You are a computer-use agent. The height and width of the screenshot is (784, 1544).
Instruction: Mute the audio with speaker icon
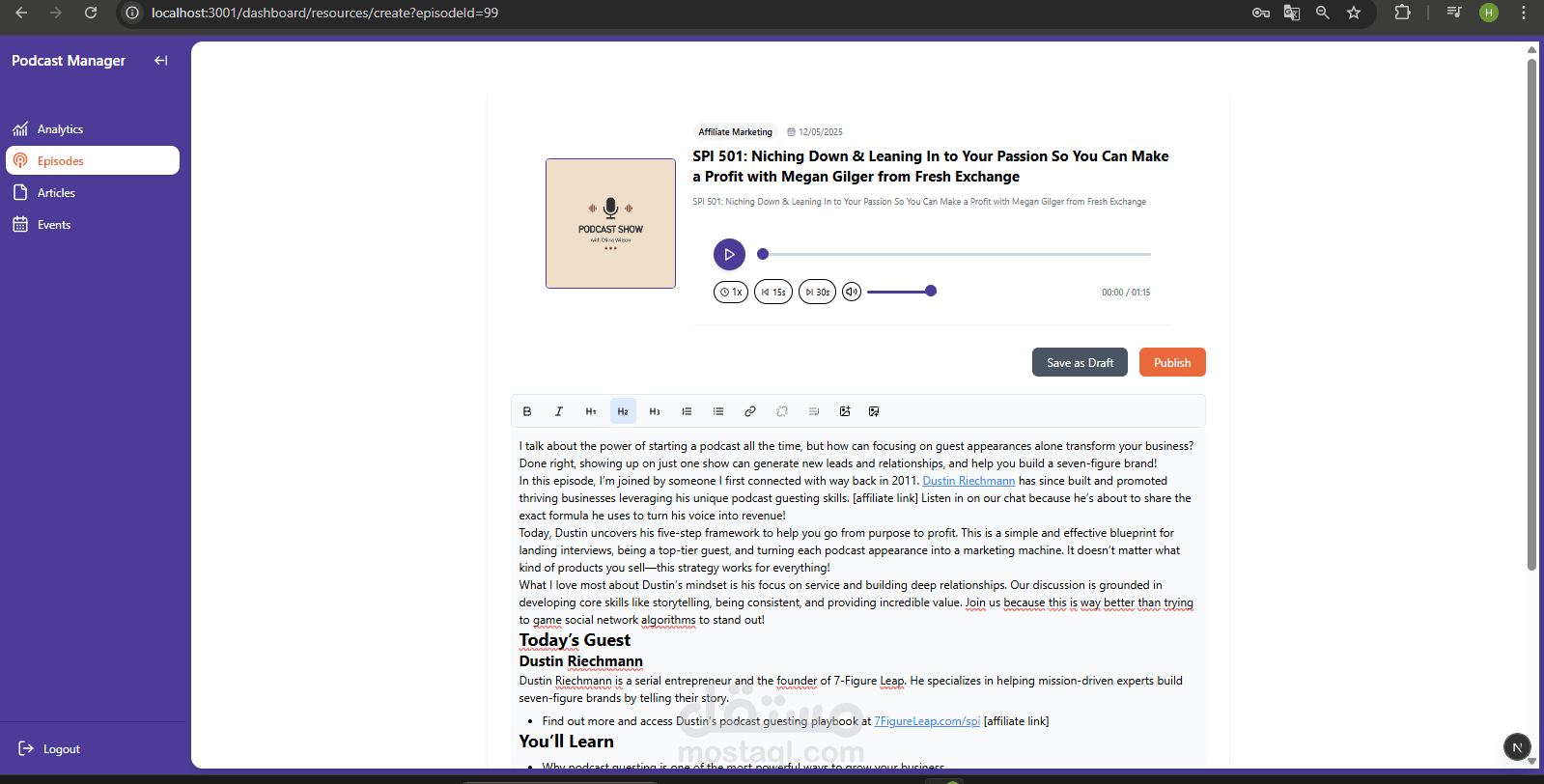coord(852,292)
